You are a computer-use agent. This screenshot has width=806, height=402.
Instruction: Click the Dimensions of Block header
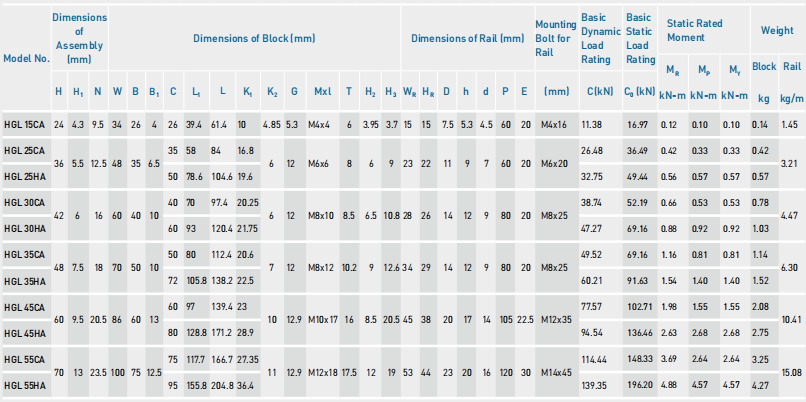click(254, 38)
